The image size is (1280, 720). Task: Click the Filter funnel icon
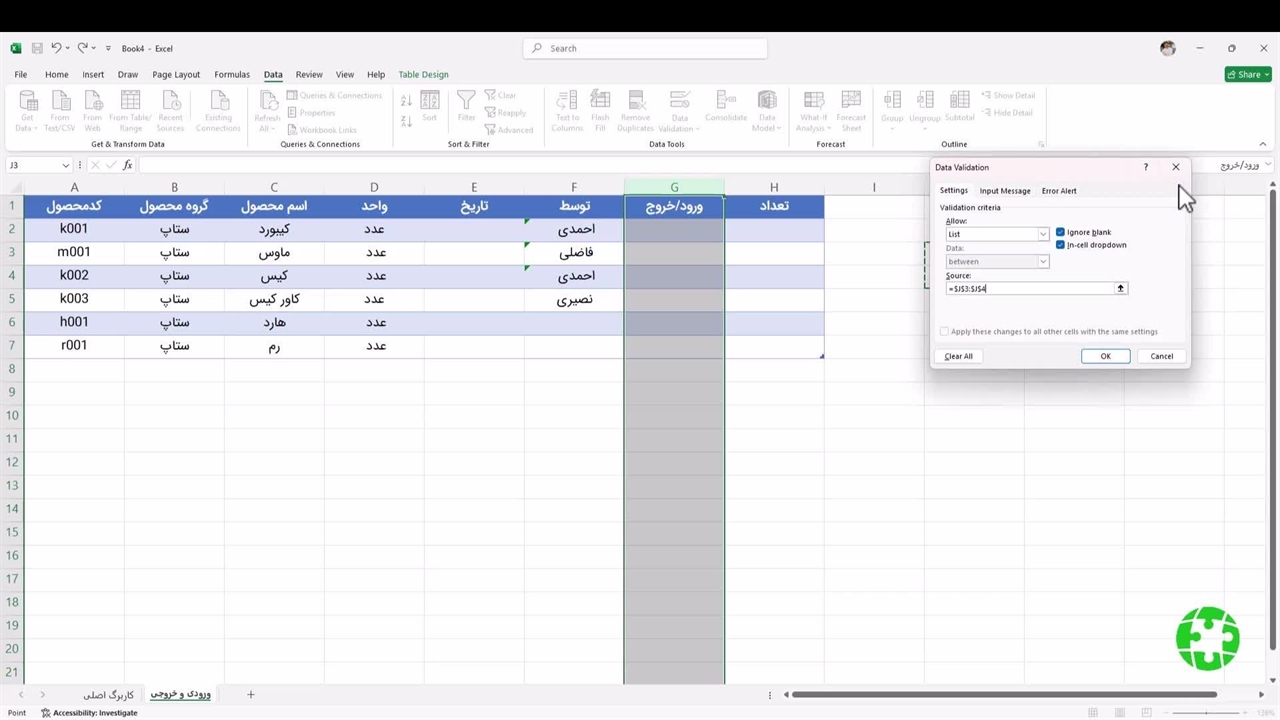466,101
